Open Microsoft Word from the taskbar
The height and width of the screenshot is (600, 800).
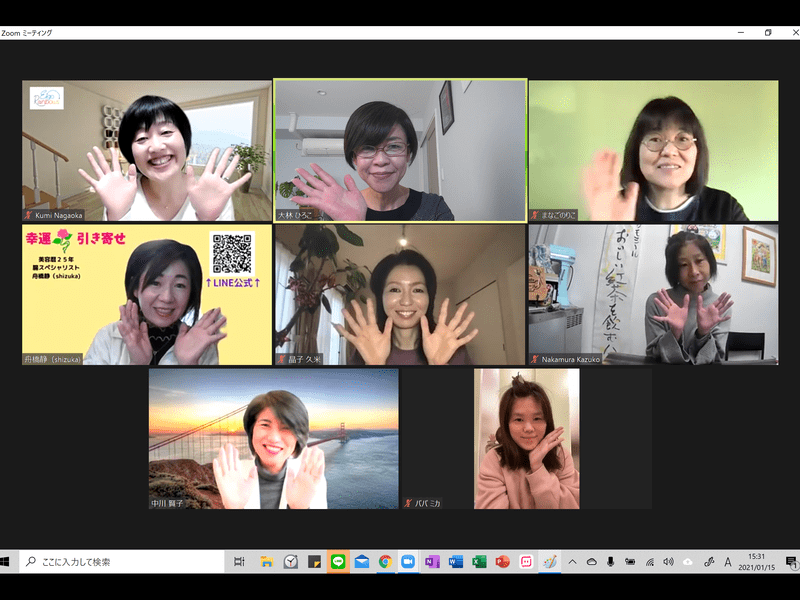coord(456,562)
